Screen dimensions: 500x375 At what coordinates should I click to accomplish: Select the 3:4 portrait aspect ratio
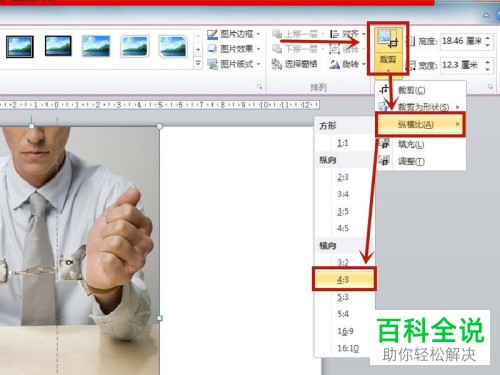coord(345,194)
